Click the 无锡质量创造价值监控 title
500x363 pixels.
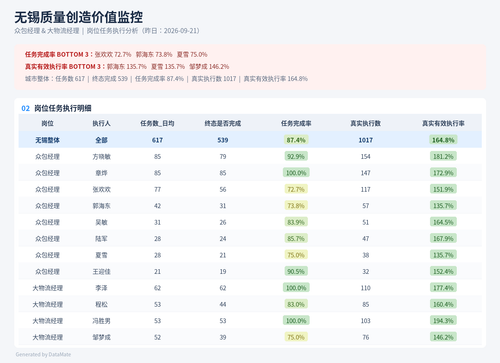[x=79, y=17]
